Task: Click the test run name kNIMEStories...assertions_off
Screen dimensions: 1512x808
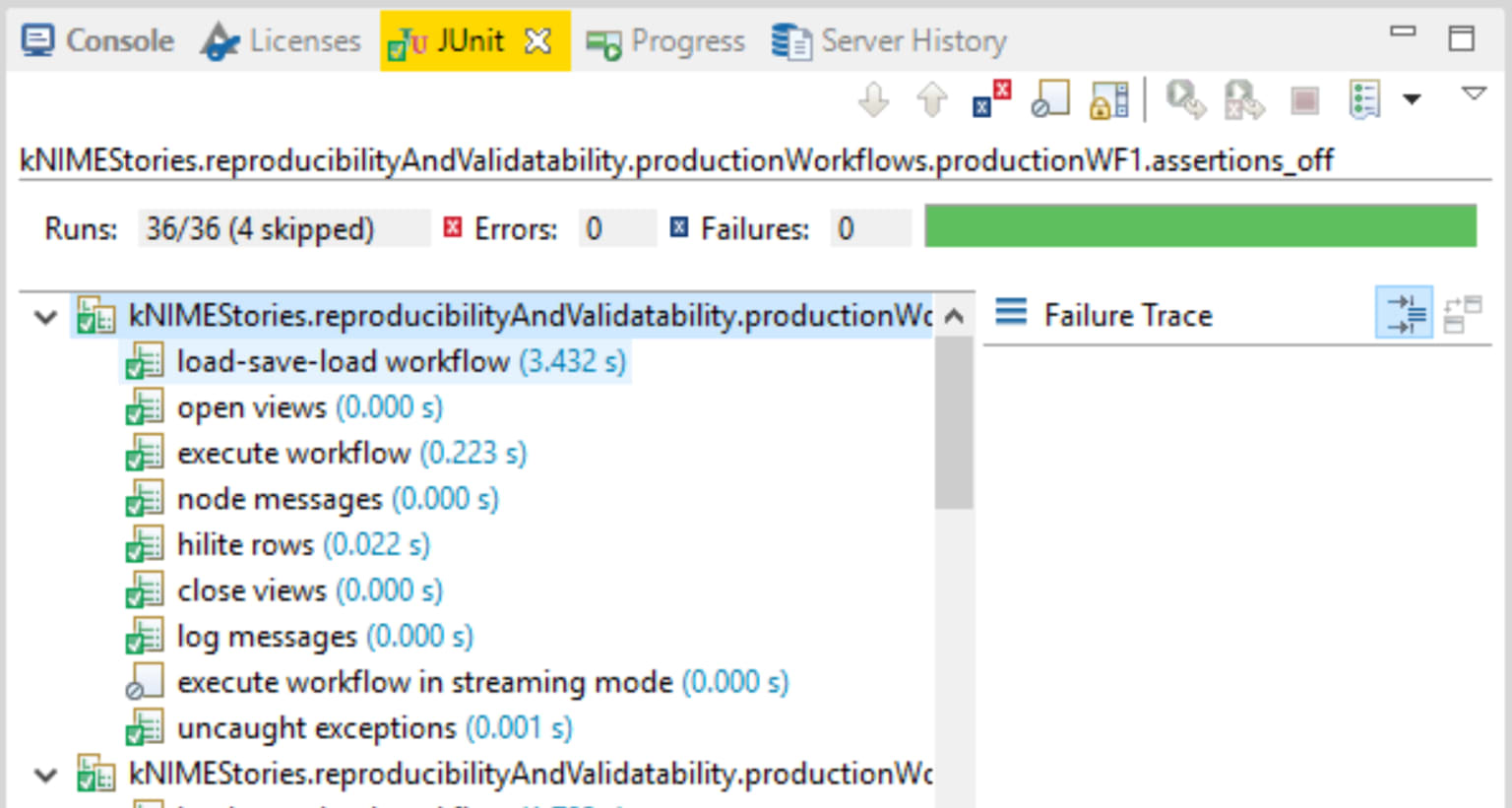Action: (676, 159)
